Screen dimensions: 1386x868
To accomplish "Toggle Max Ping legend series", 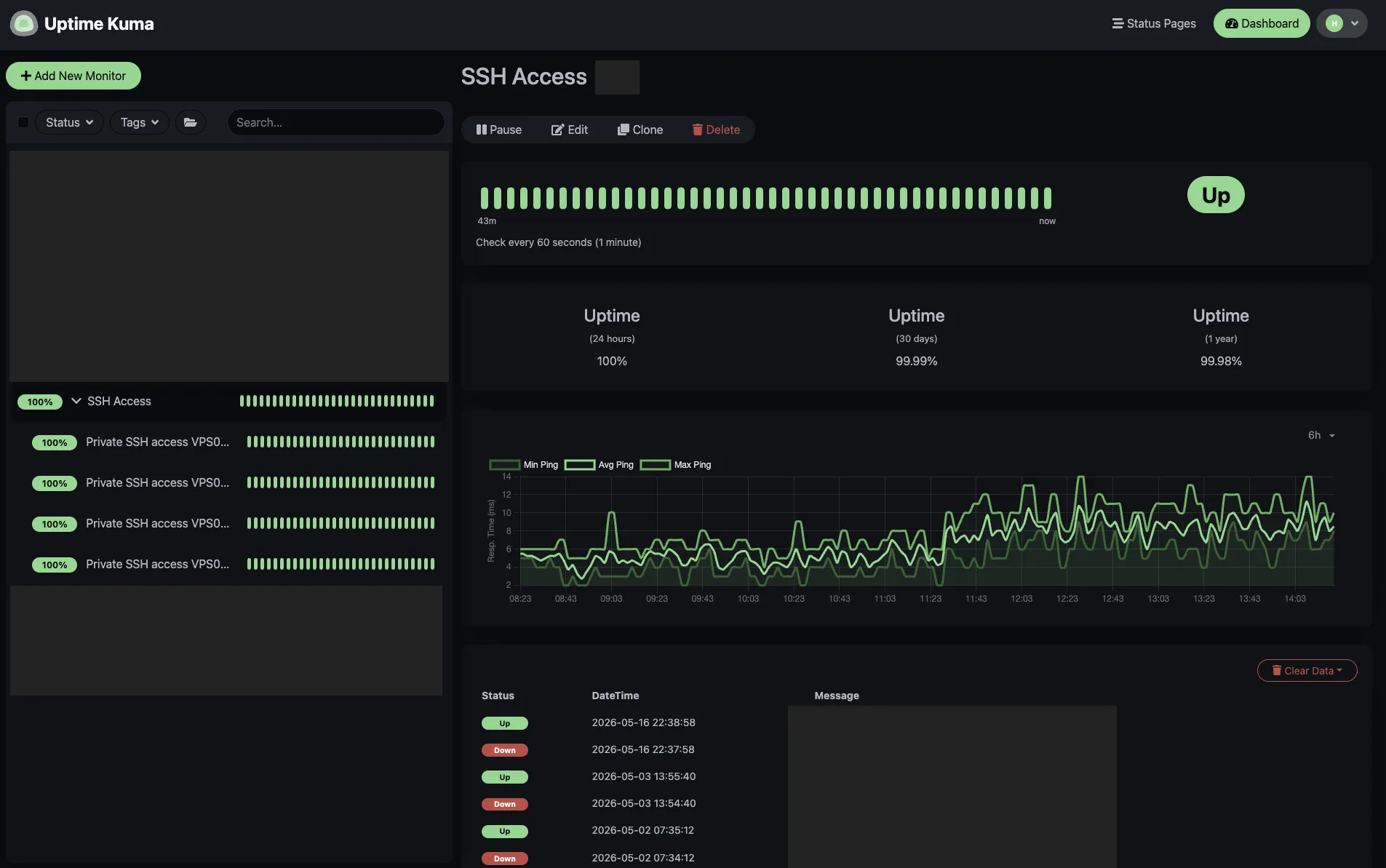I will coord(675,465).
